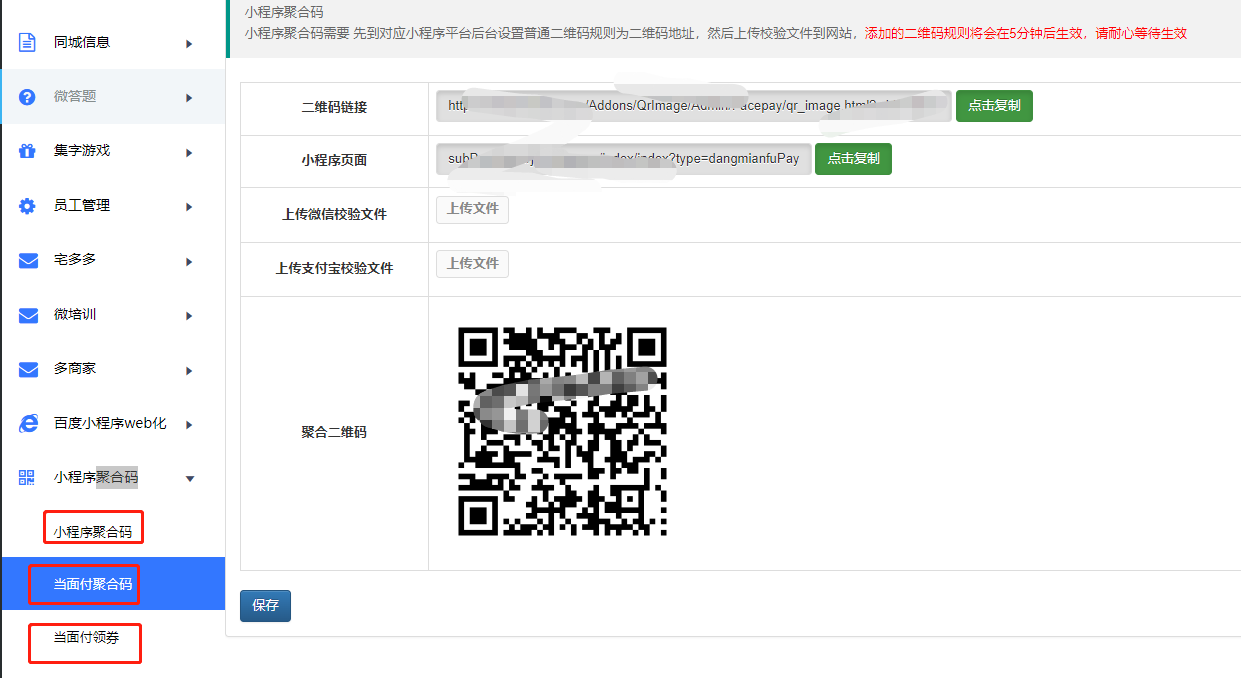The image size is (1241, 678).
Task: Expand the 宅多多 menu arrow
Action: point(189,261)
